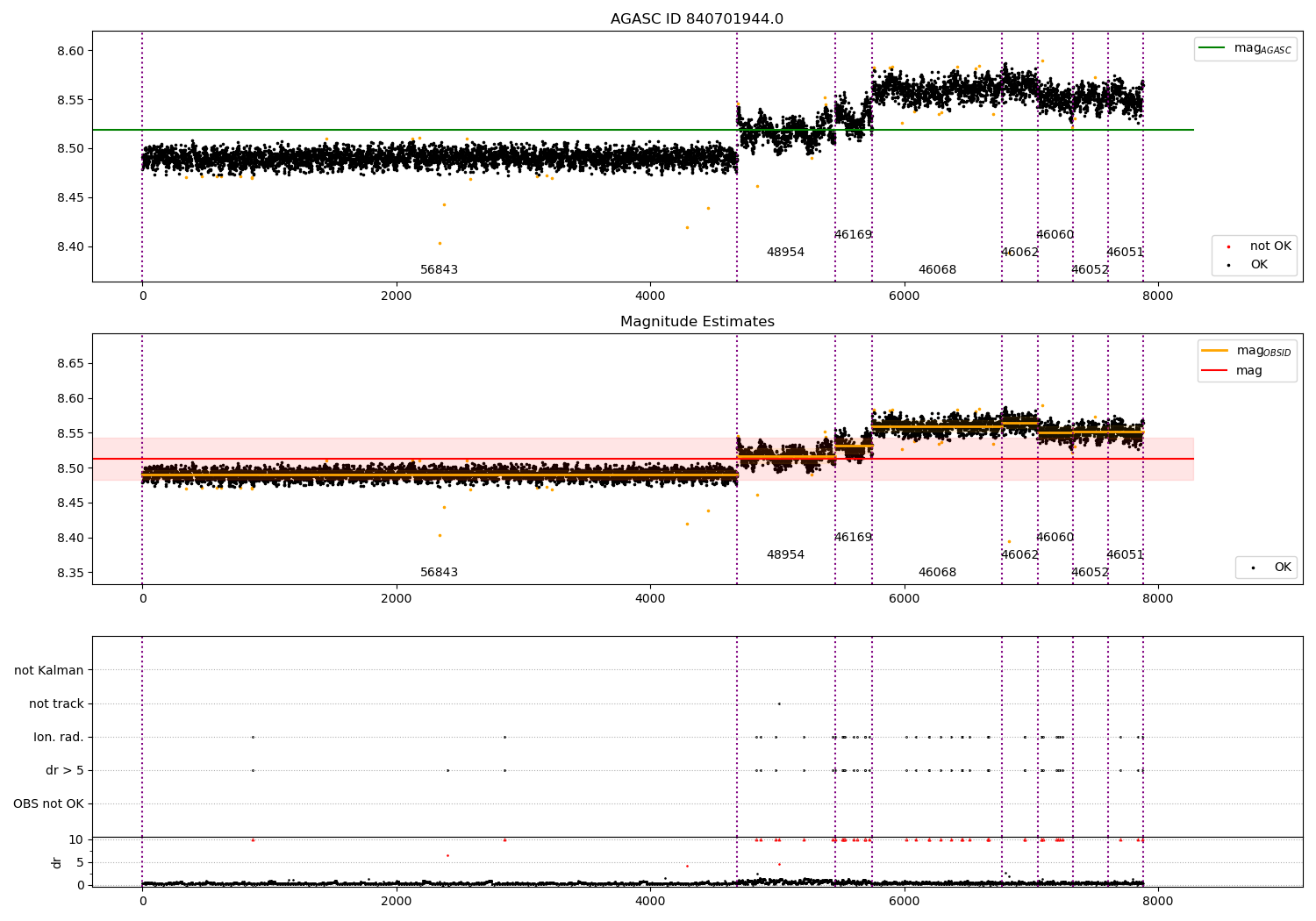
Task: Click obsid label 48954 in the top plot
Action: pos(785,253)
